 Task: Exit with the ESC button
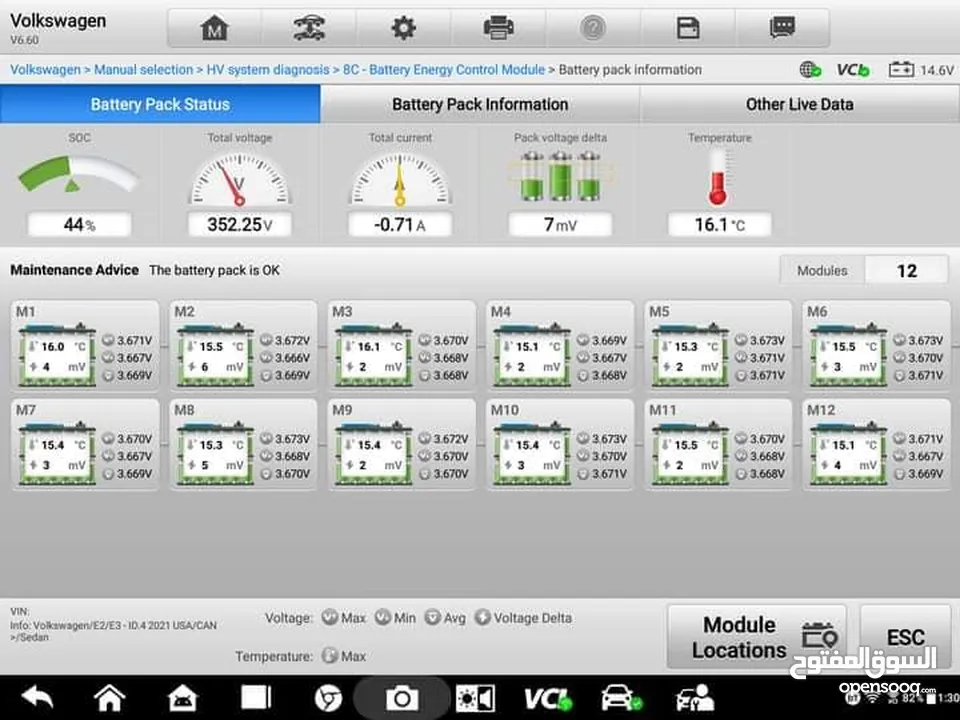pyautogui.click(x=906, y=637)
